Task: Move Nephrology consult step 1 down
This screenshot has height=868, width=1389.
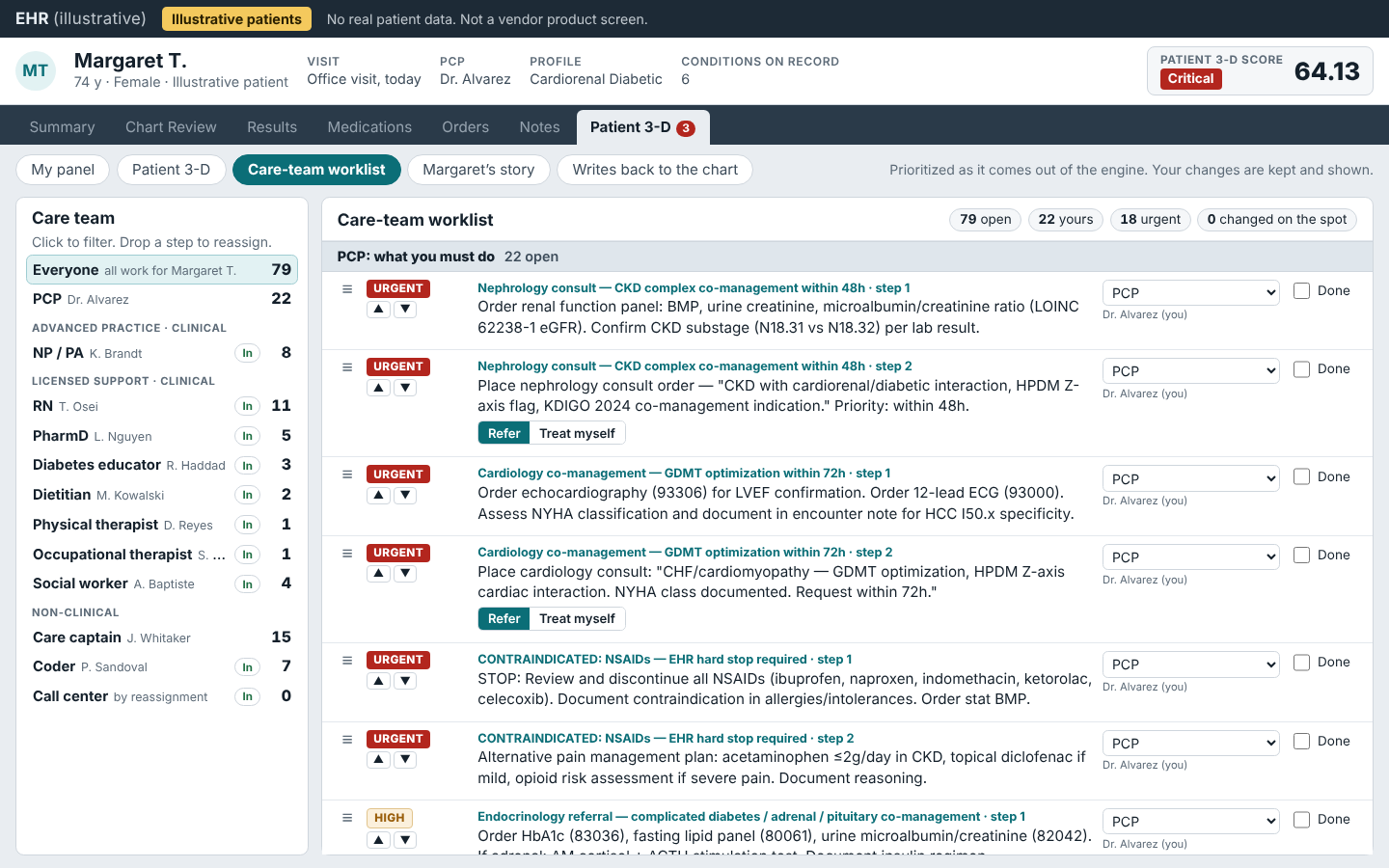Action: click(x=406, y=310)
